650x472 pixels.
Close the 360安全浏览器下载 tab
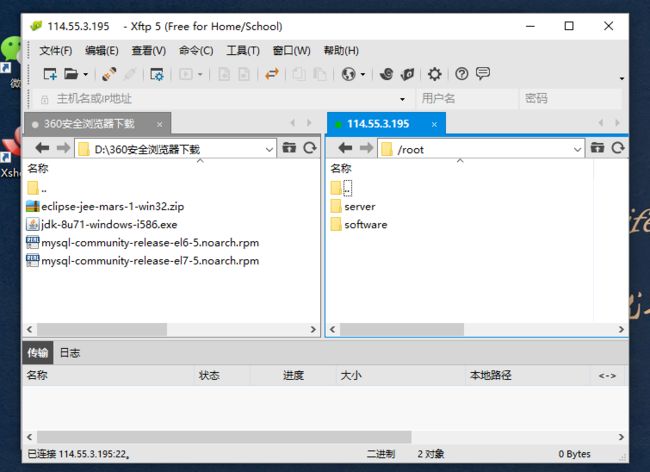pyautogui.click(x=160, y=124)
